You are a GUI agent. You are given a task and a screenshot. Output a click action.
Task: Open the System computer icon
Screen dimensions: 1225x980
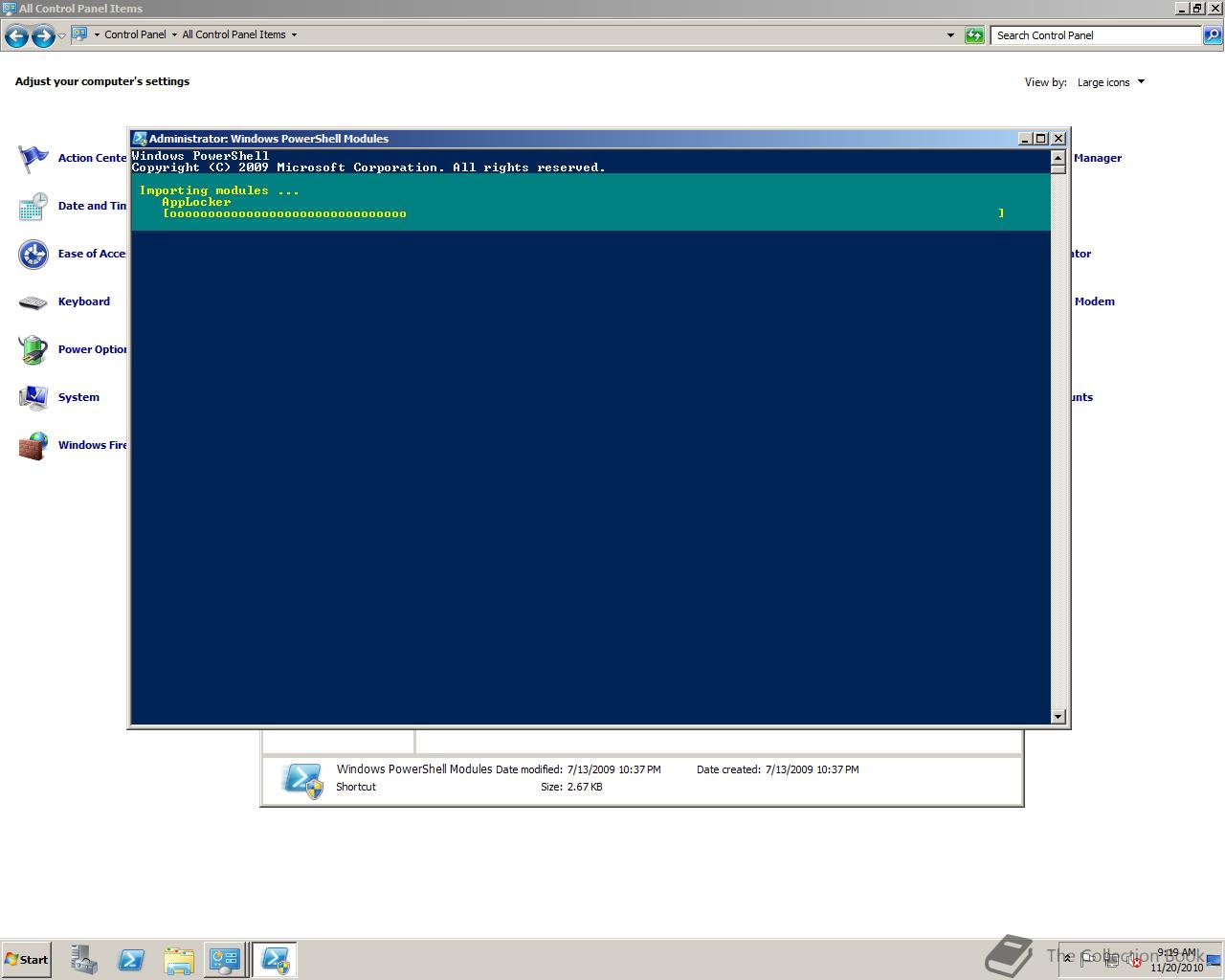33,397
